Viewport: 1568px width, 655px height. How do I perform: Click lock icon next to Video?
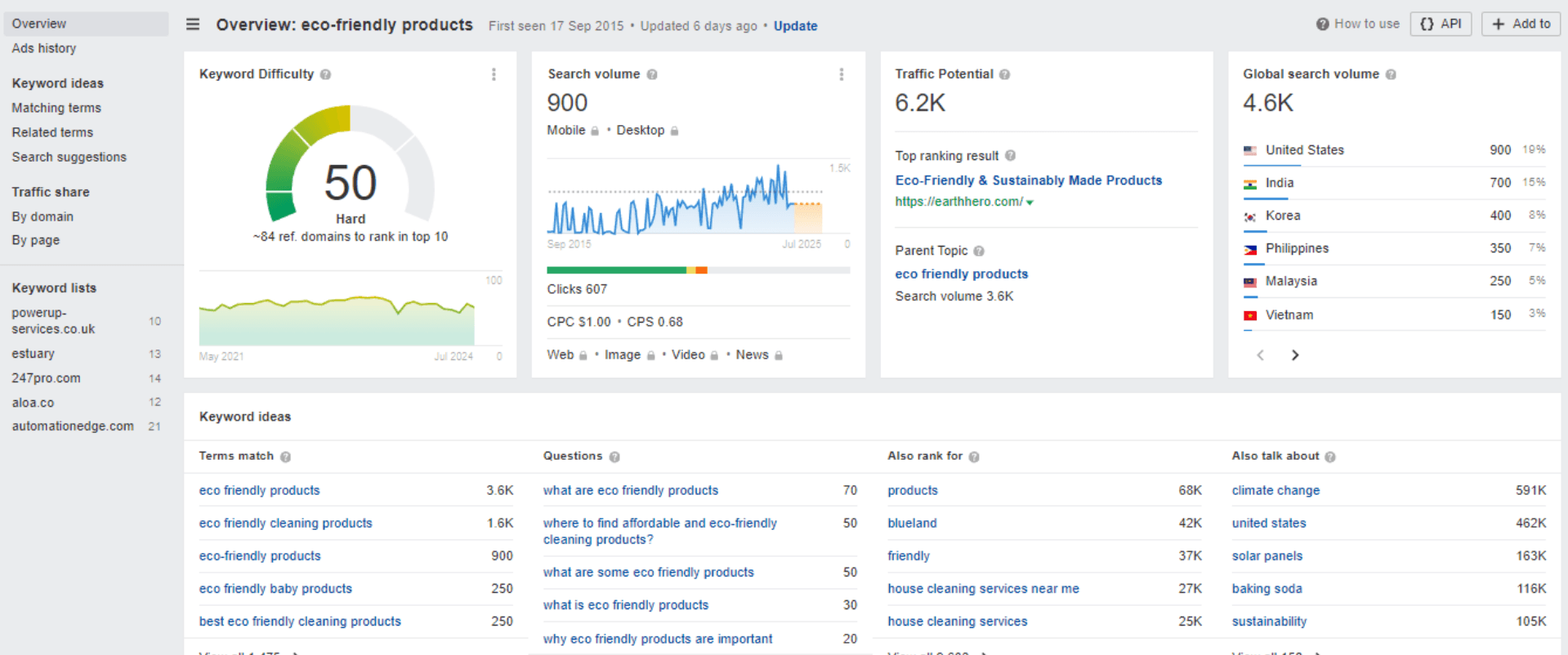(714, 355)
